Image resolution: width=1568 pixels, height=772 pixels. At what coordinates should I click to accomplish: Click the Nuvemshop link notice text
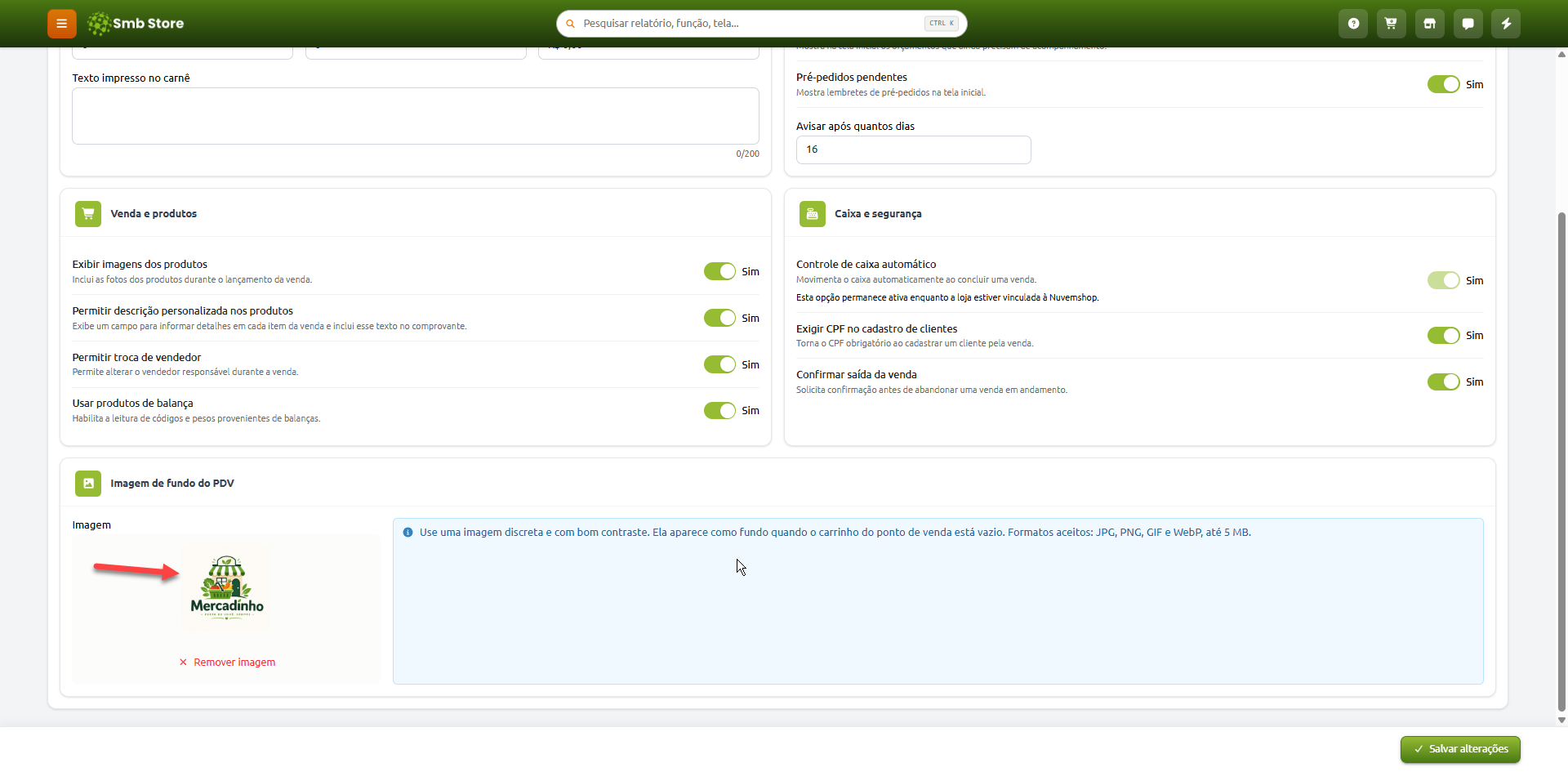947,298
